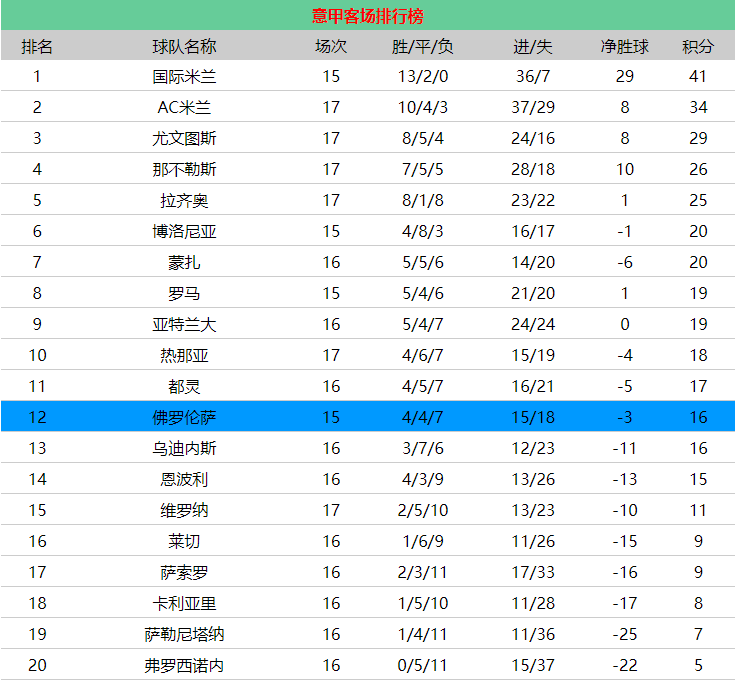Select team name 尤文图斯
Image resolution: width=737 pixels, height=681 pixels.
pos(184,138)
